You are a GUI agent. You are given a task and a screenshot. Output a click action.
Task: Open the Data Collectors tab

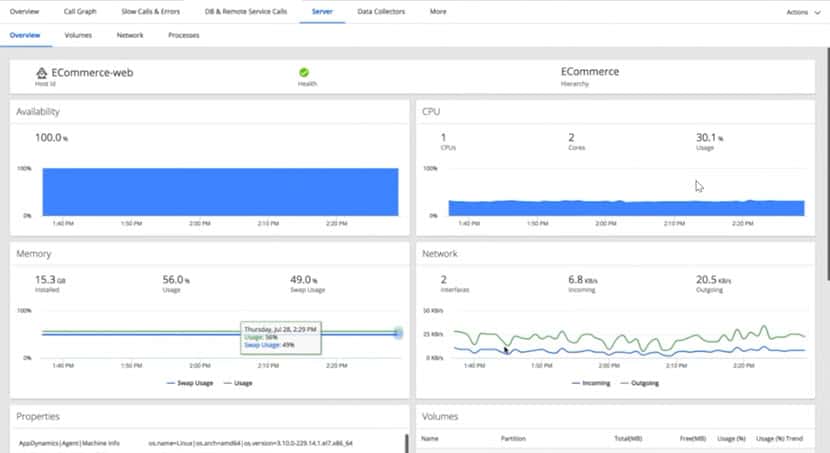point(381,11)
